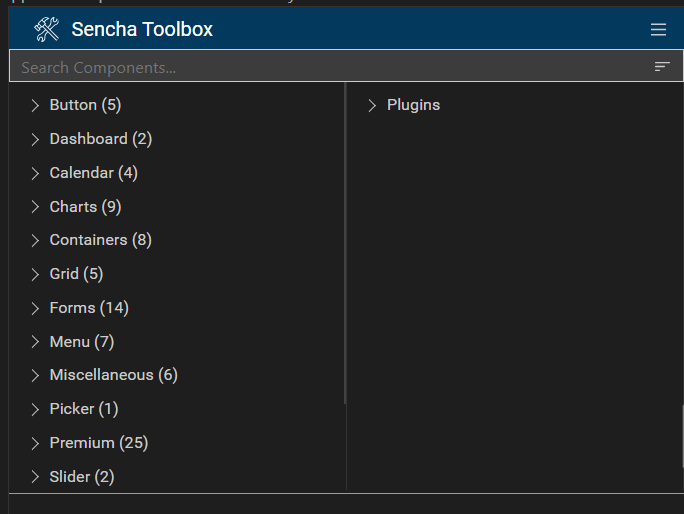Select the Picker (1) tree item
Screen dimensions: 684x514
[84, 409]
